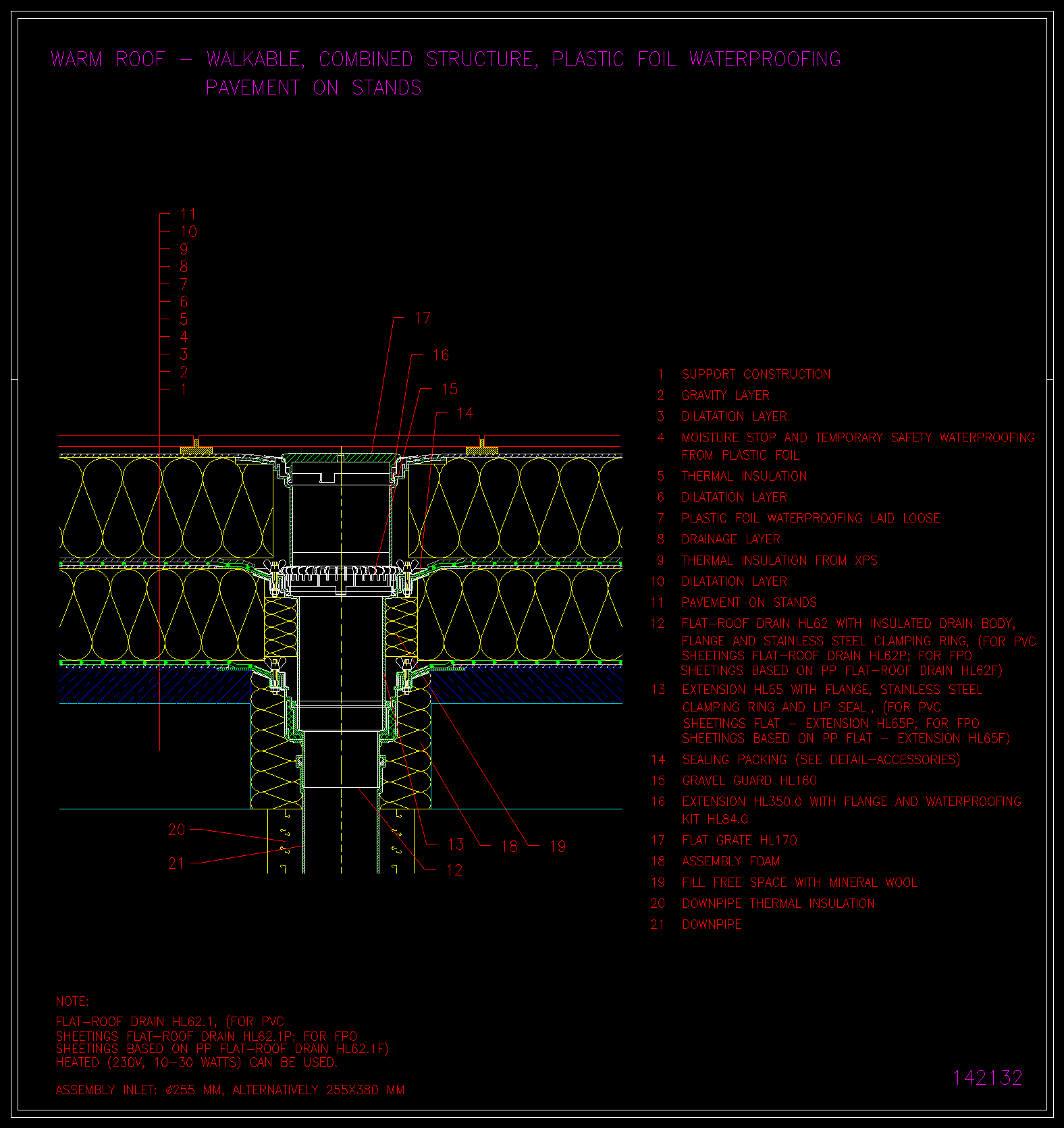The width and height of the screenshot is (1064, 1128).
Task: Click legend entry 'FILL FREE SPACE WITH MINERAL WOOL'
Action: (800, 883)
